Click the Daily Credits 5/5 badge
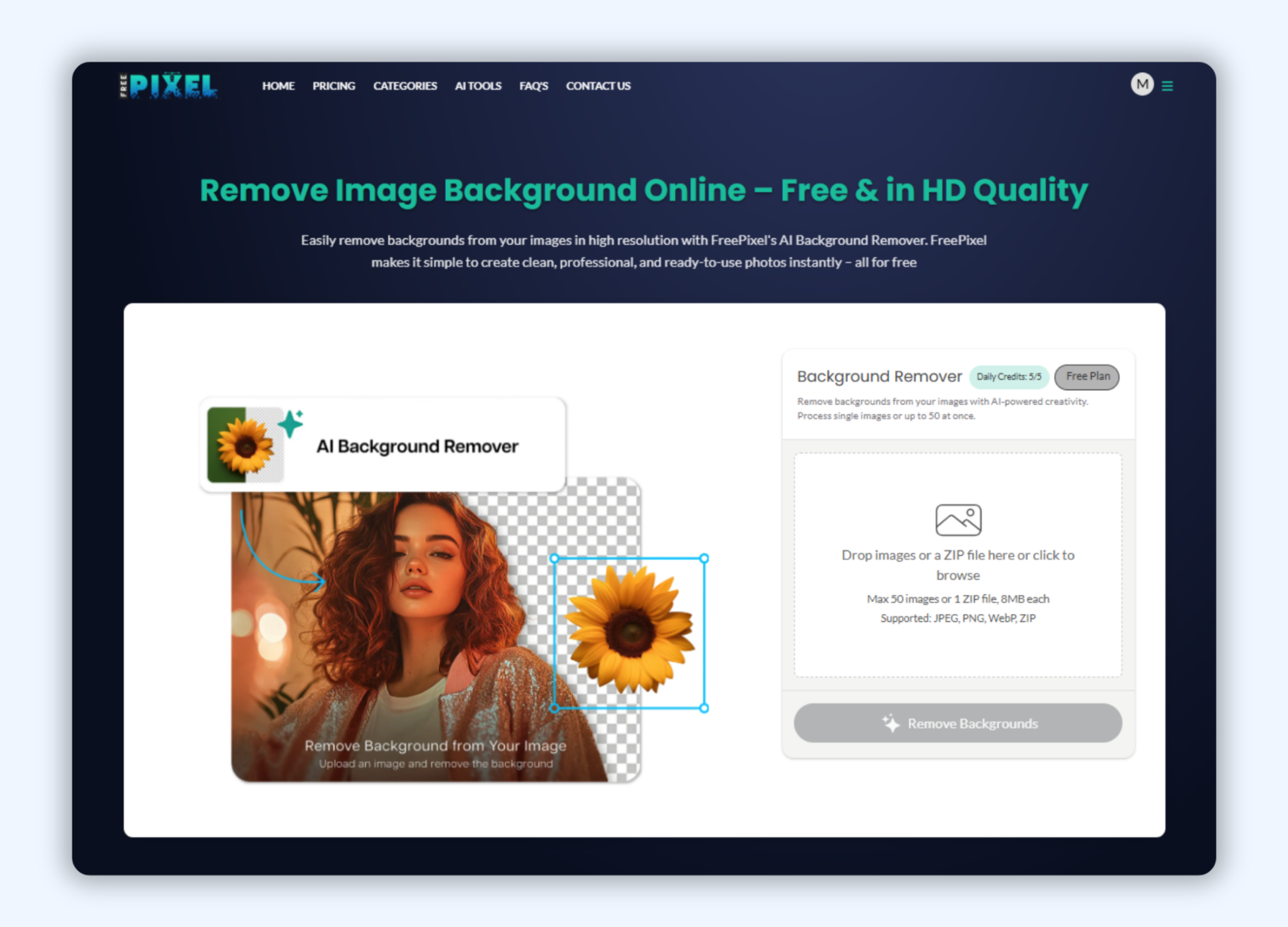The width and height of the screenshot is (1288, 927). coord(1009,377)
